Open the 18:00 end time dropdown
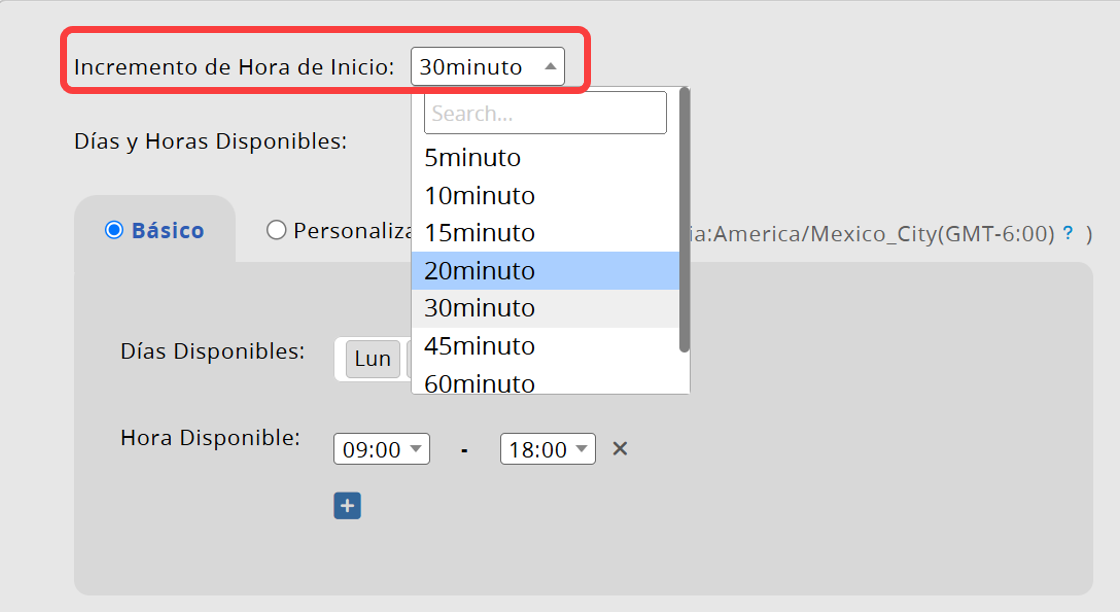 coord(548,449)
